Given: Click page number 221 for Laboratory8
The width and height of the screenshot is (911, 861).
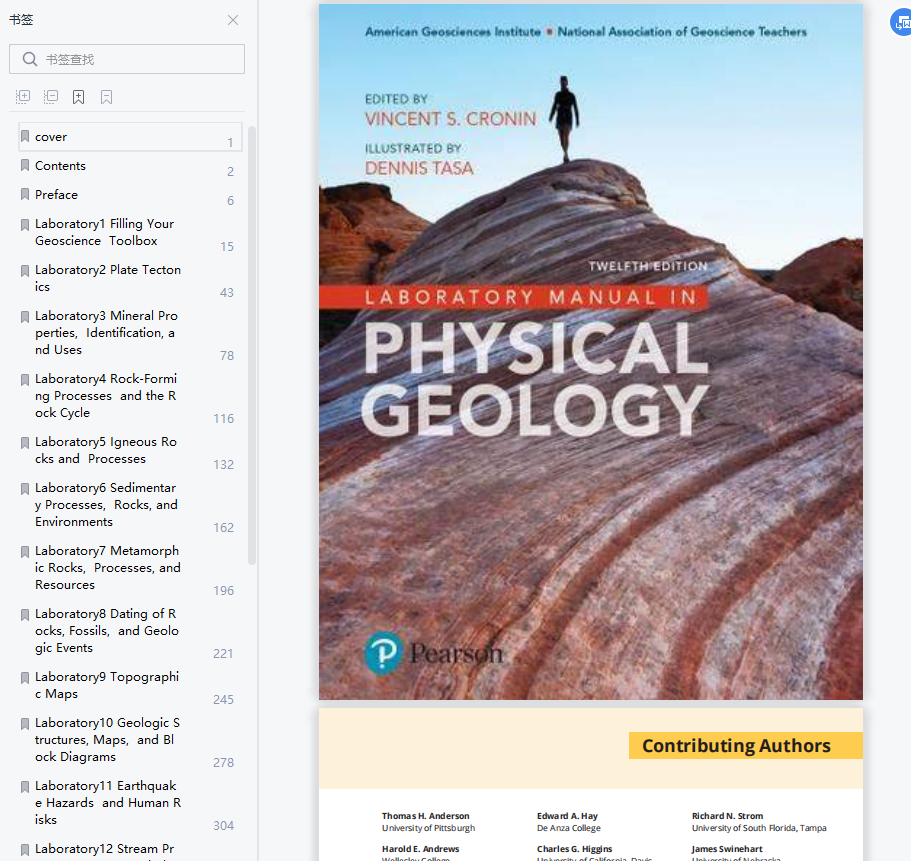Looking at the screenshot, I should point(224,654).
